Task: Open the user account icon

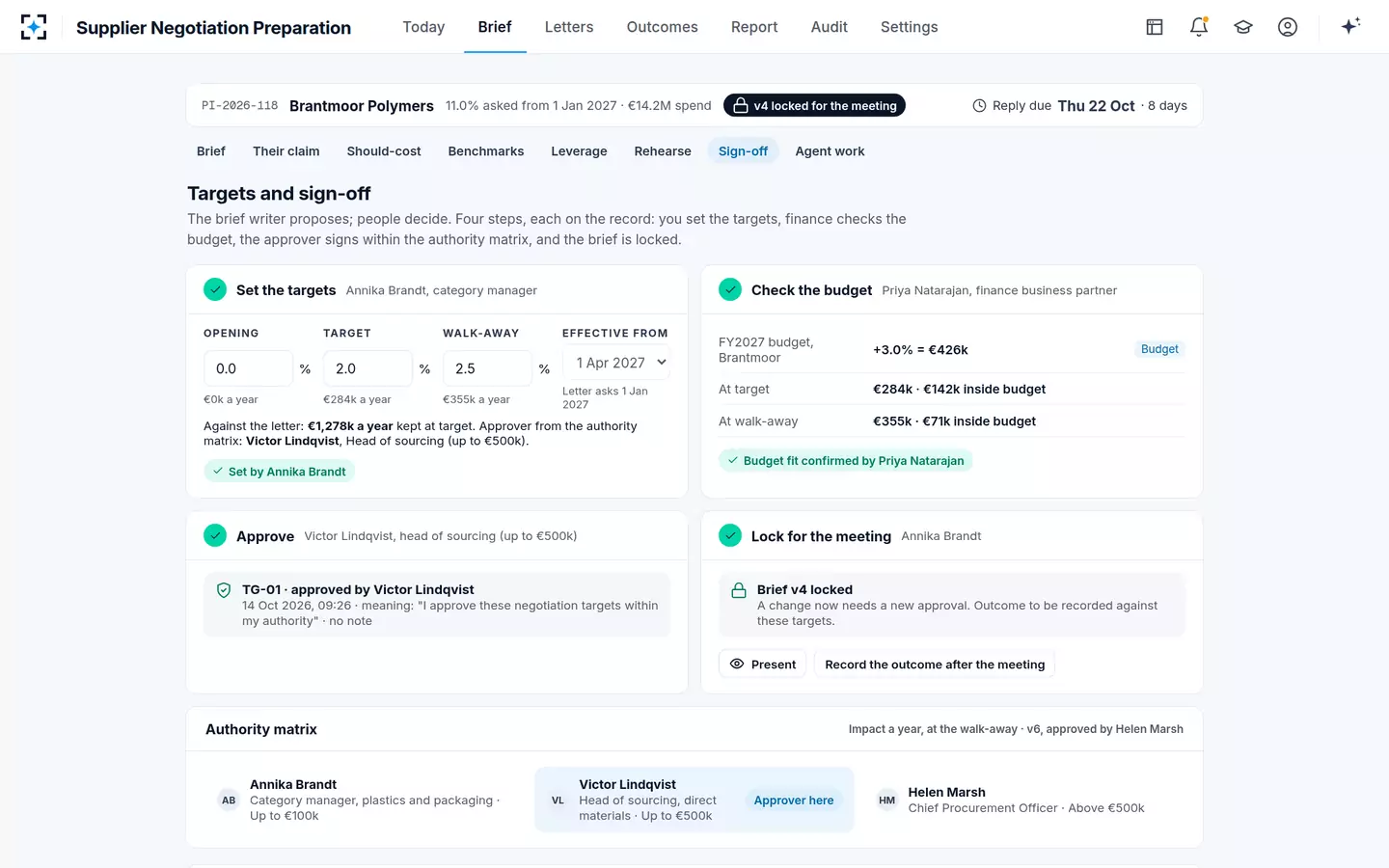Action: point(1288,27)
